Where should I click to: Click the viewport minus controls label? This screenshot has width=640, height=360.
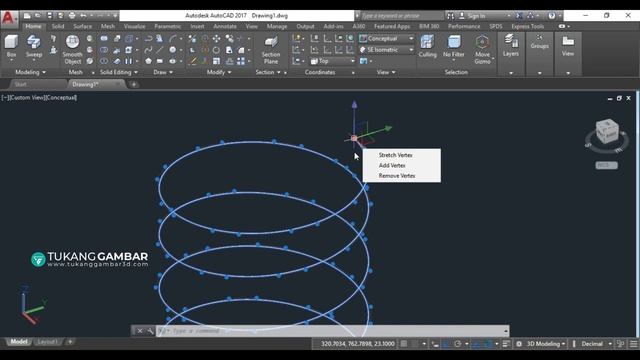pos(5,98)
